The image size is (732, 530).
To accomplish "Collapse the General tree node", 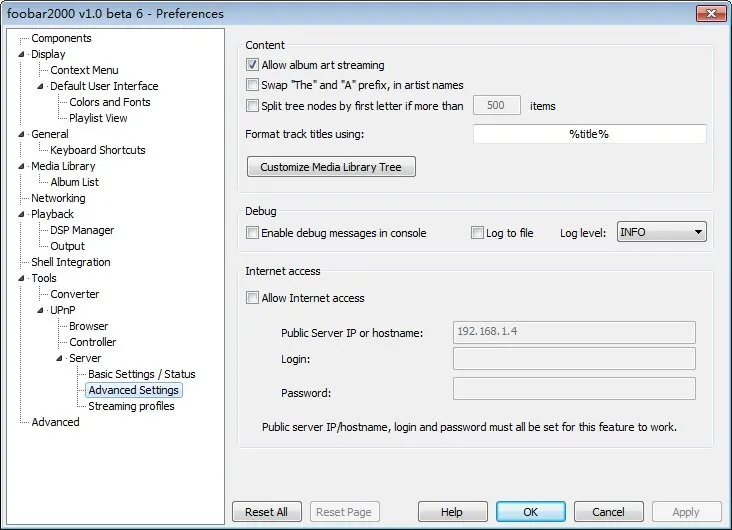I will point(21,134).
